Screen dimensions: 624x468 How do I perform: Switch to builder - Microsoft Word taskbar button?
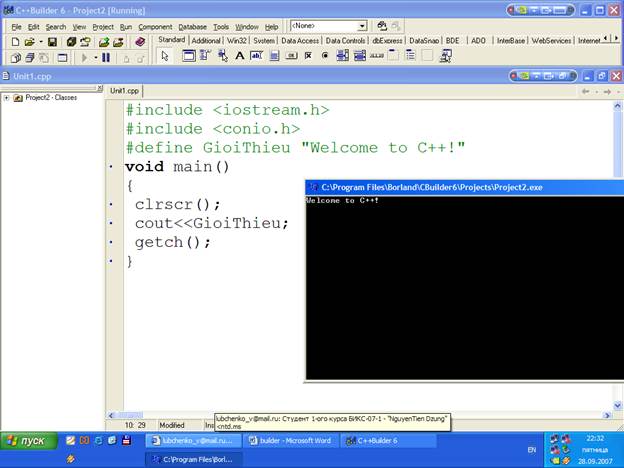point(291,441)
